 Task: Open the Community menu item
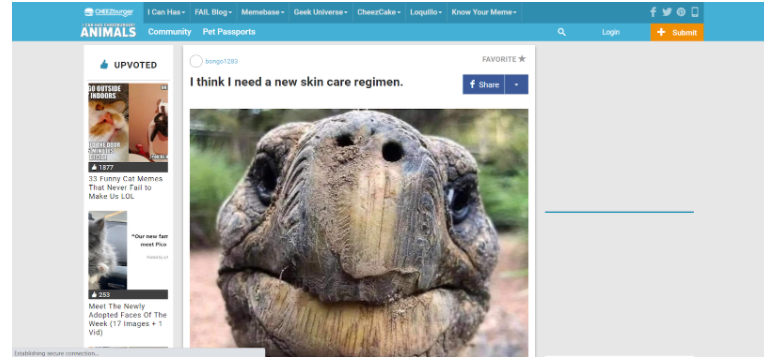point(169,32)
